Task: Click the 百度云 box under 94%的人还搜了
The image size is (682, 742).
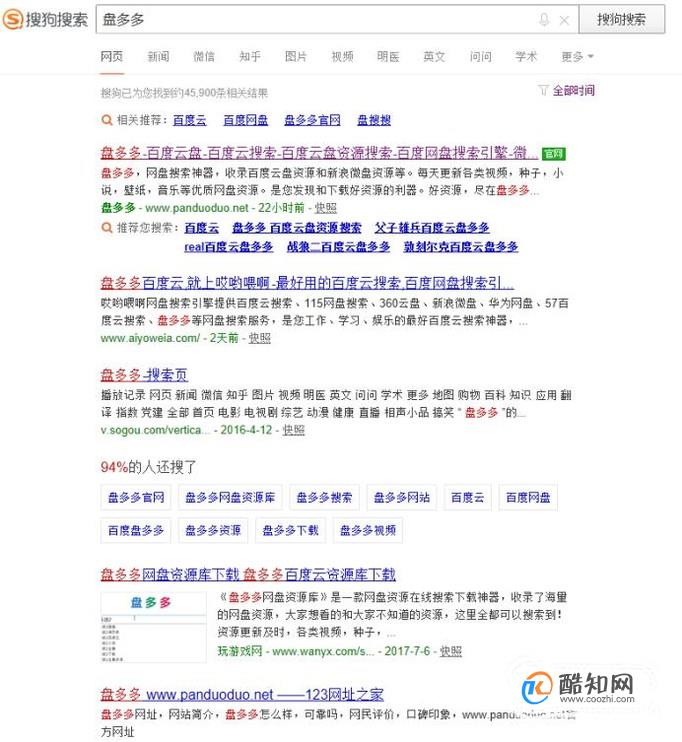Action: pos(467,497)
